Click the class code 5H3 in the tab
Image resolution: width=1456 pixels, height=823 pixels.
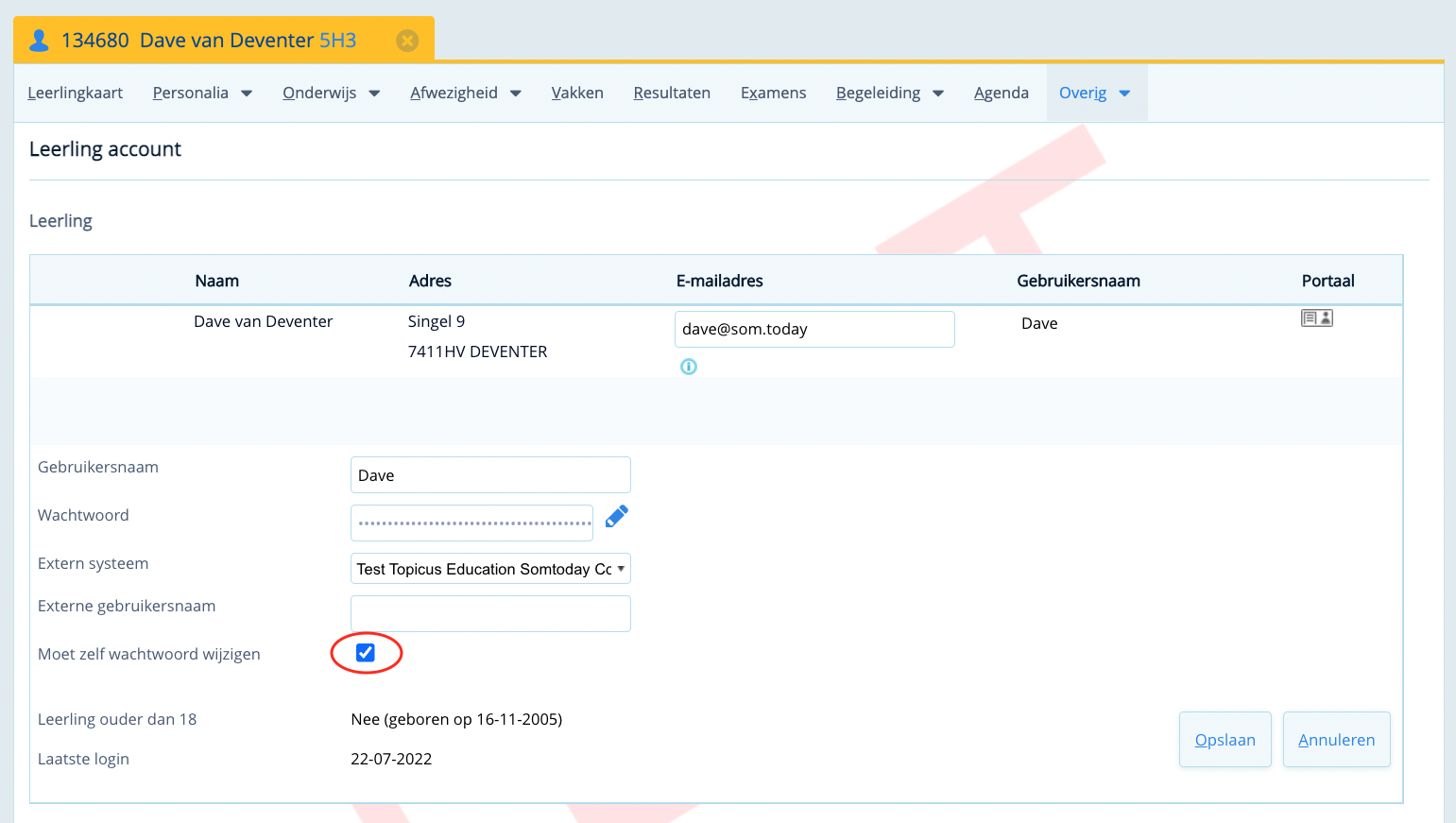338,41
